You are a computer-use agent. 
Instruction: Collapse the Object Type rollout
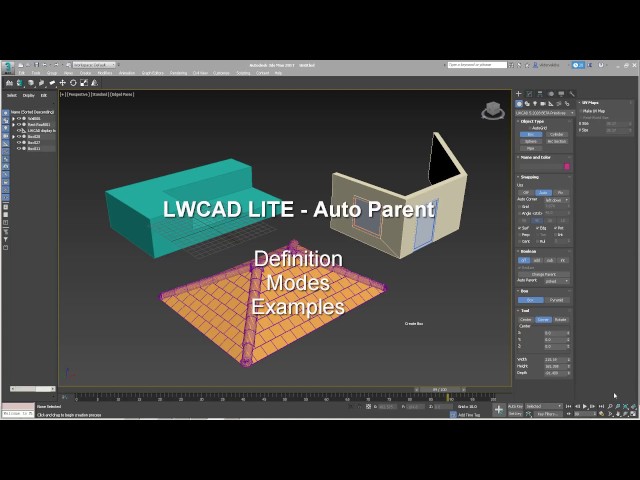coord(532,121)
